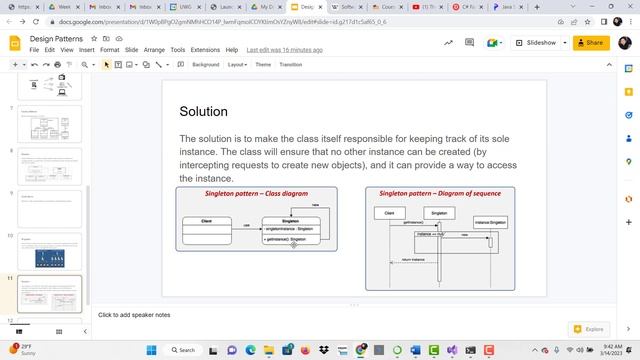
Task: Open the Meet call dropdown arrow
Action: click(501, 43)
